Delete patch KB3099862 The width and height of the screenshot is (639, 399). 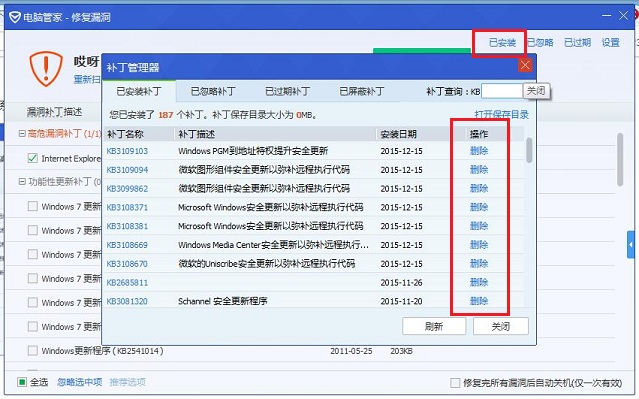pos(479,188)
